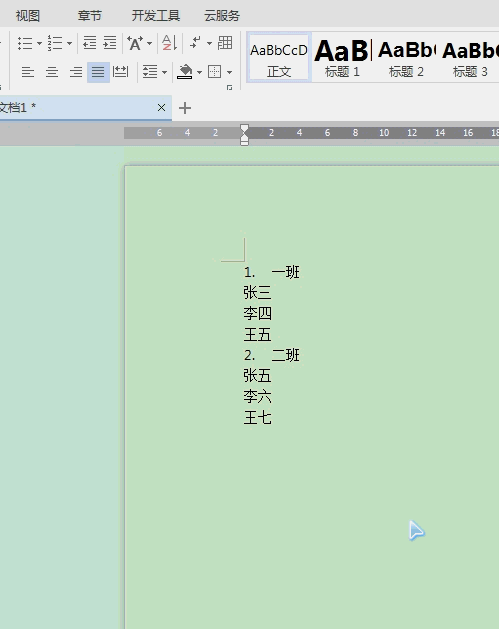Click the name 李四

pyautogui.click(x=258, y=313)
